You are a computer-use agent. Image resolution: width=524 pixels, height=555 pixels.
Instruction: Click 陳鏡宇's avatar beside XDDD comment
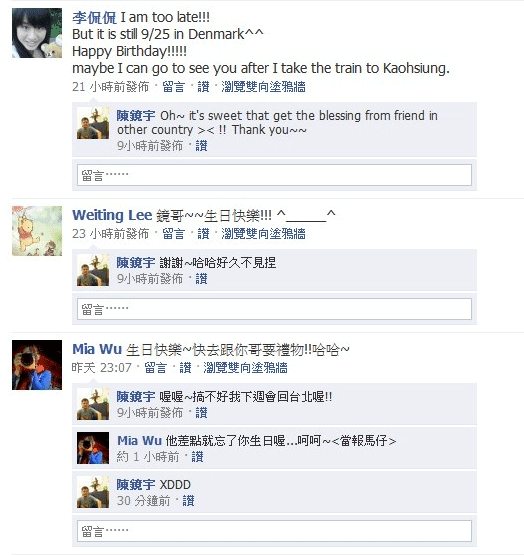(x=93, y=492)
